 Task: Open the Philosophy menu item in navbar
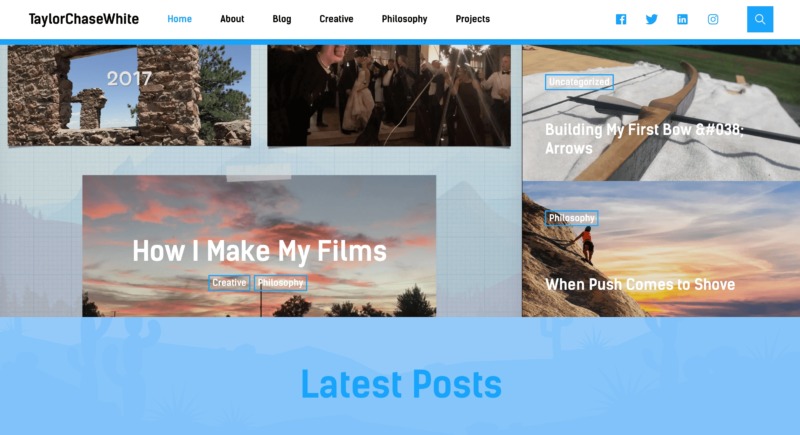point(405,19)
